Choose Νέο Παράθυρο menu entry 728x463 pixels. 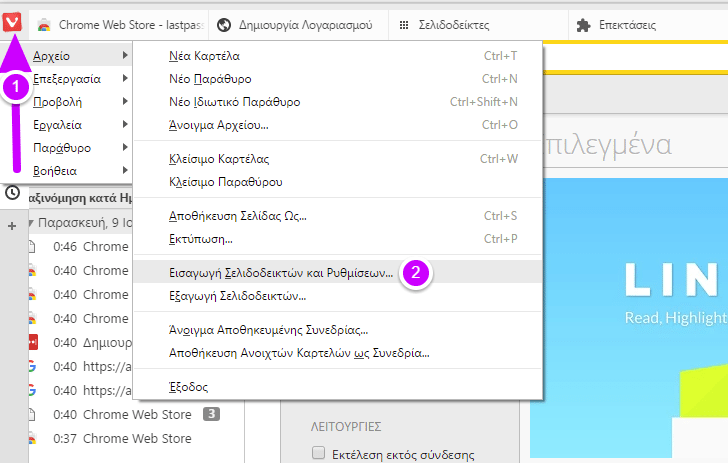coord(338,79)
